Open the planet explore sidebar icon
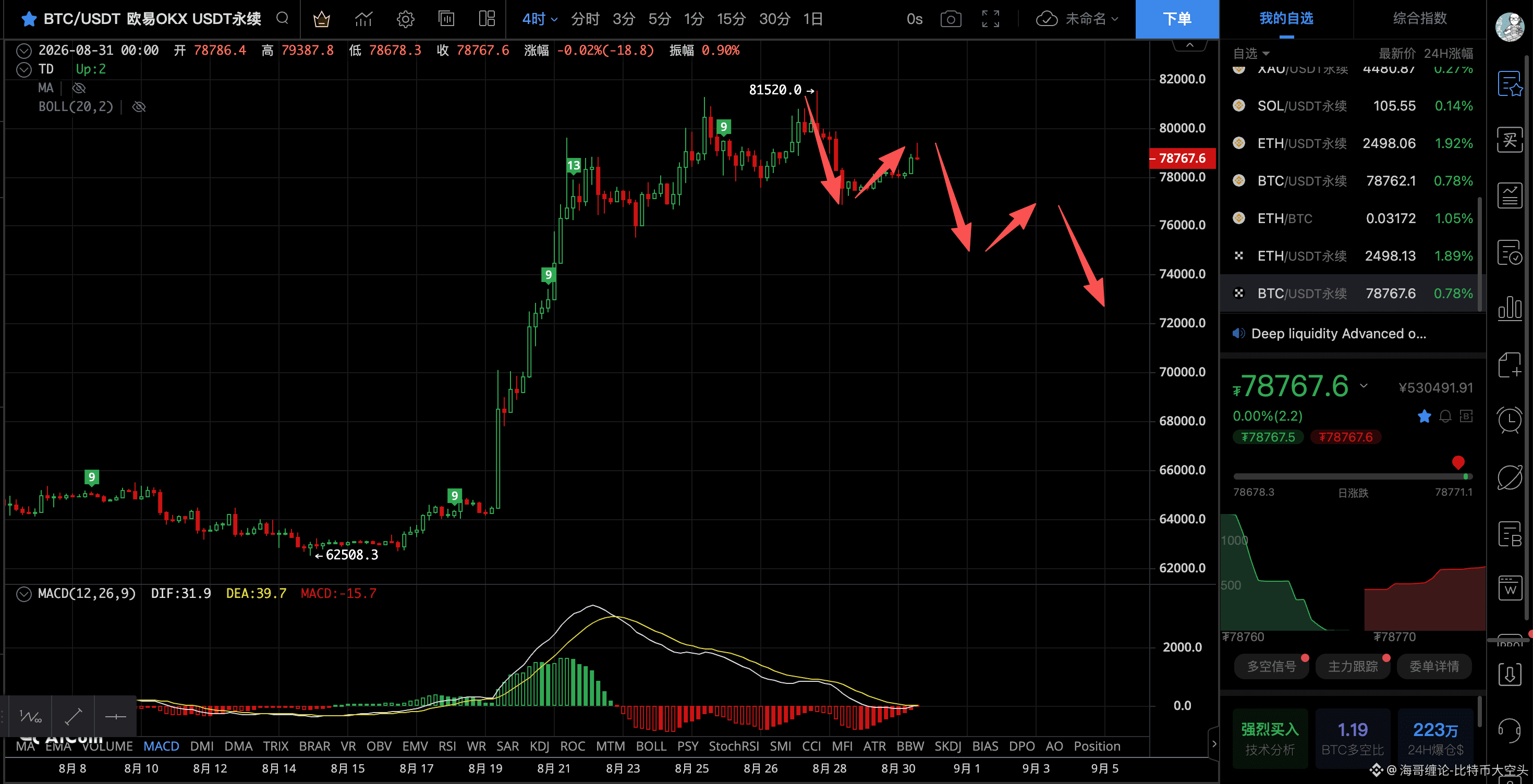1533x784 pixels. point(1511,477)
